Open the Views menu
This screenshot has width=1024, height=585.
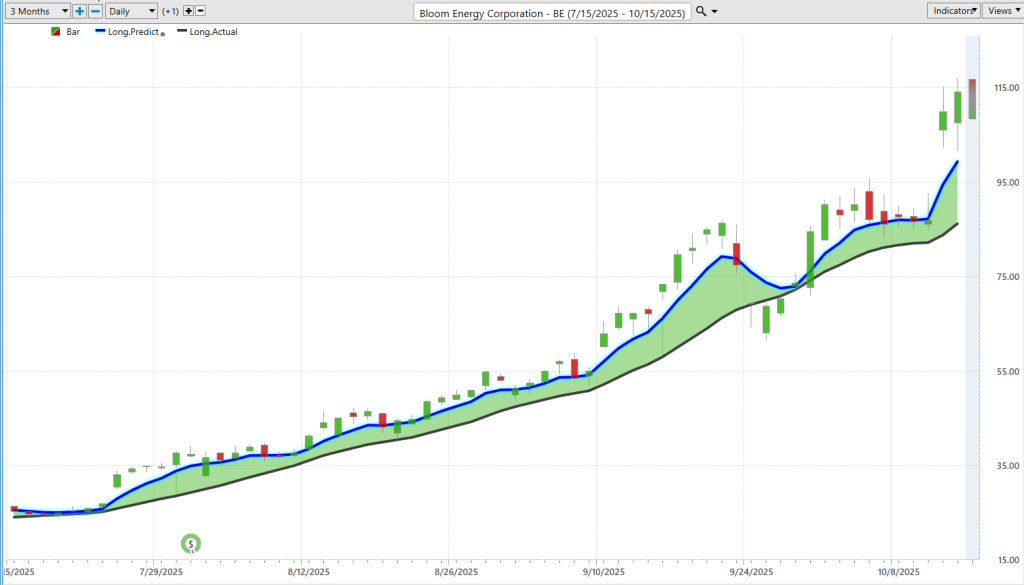click(x=1002, y=10)
